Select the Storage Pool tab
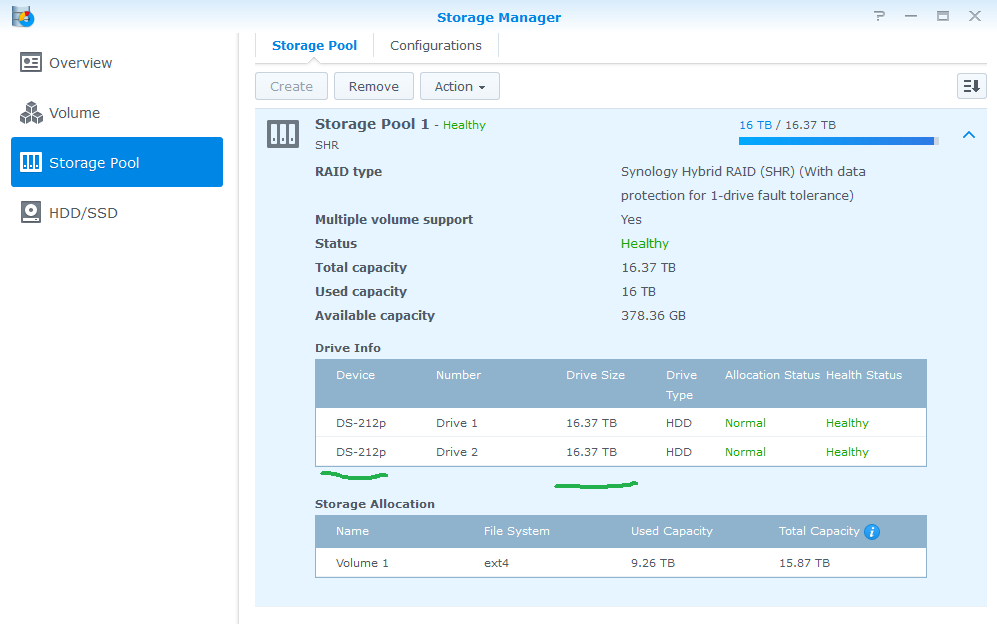 click(314, 46)
